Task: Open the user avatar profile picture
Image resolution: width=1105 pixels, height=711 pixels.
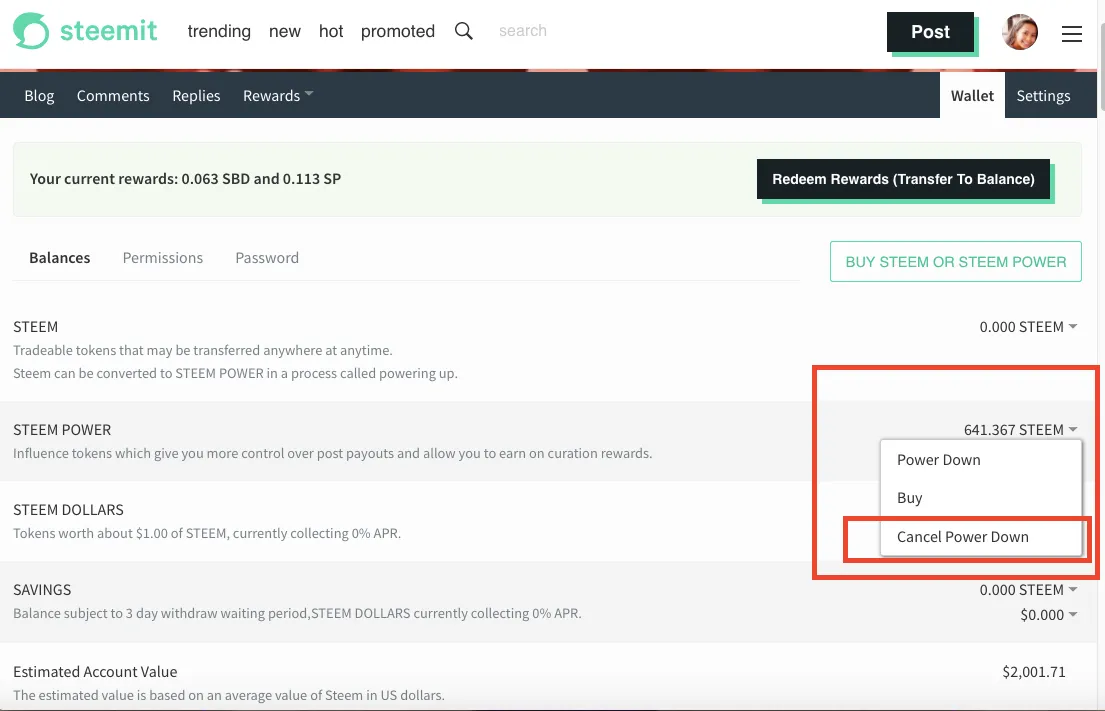Action: pos(1020,32)
